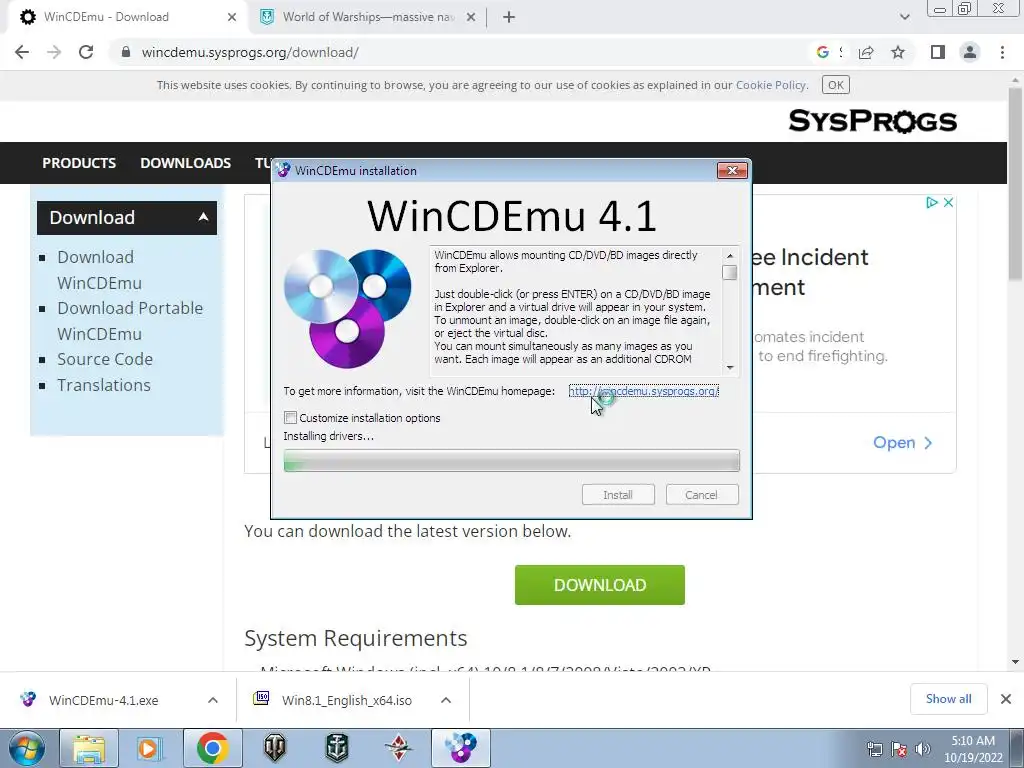Click the installer progress bar
1024x768 pixels.
pos(511,460)
